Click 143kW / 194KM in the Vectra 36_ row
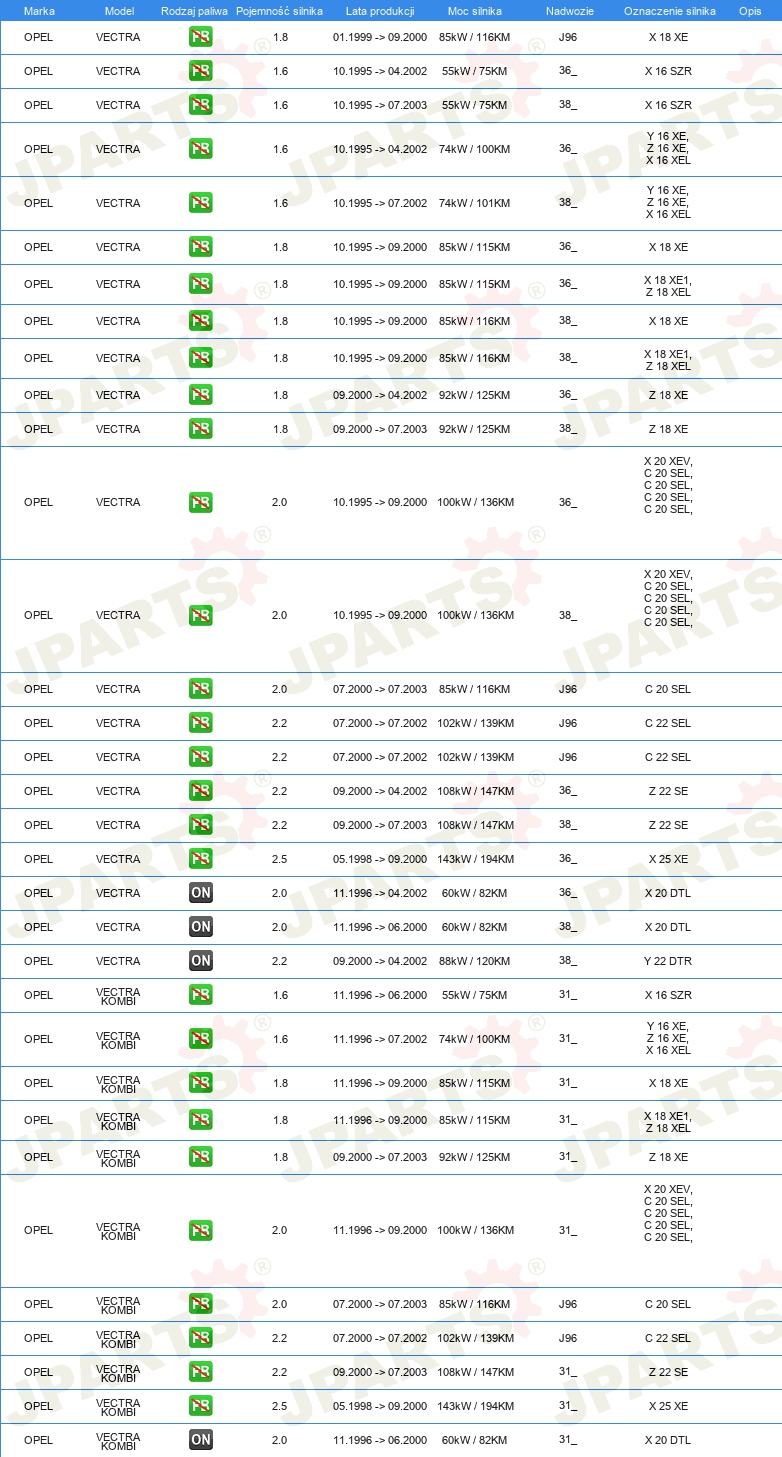This screenshot has height=1457, width=782. tap(476, 859)
